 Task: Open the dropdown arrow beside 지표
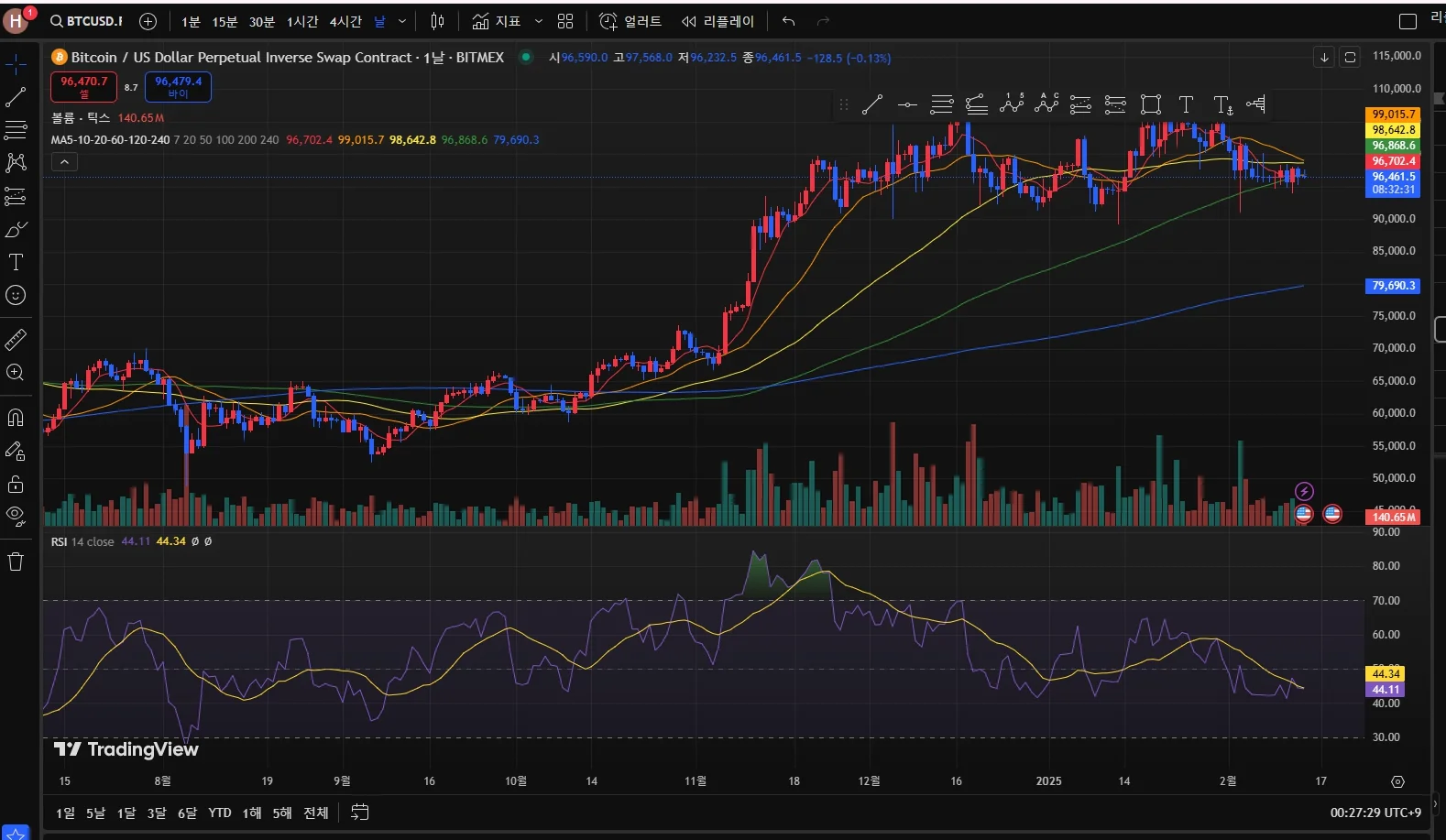tap(539, 21)
